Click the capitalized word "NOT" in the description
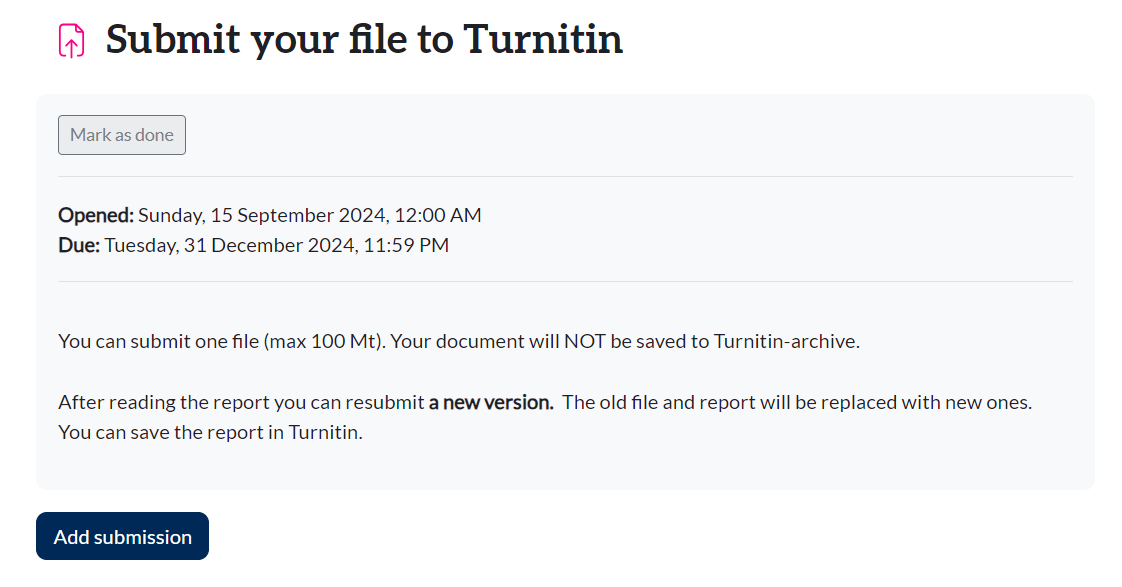Viewport: 1122px width, 587px height. click(x=584, y=341)
